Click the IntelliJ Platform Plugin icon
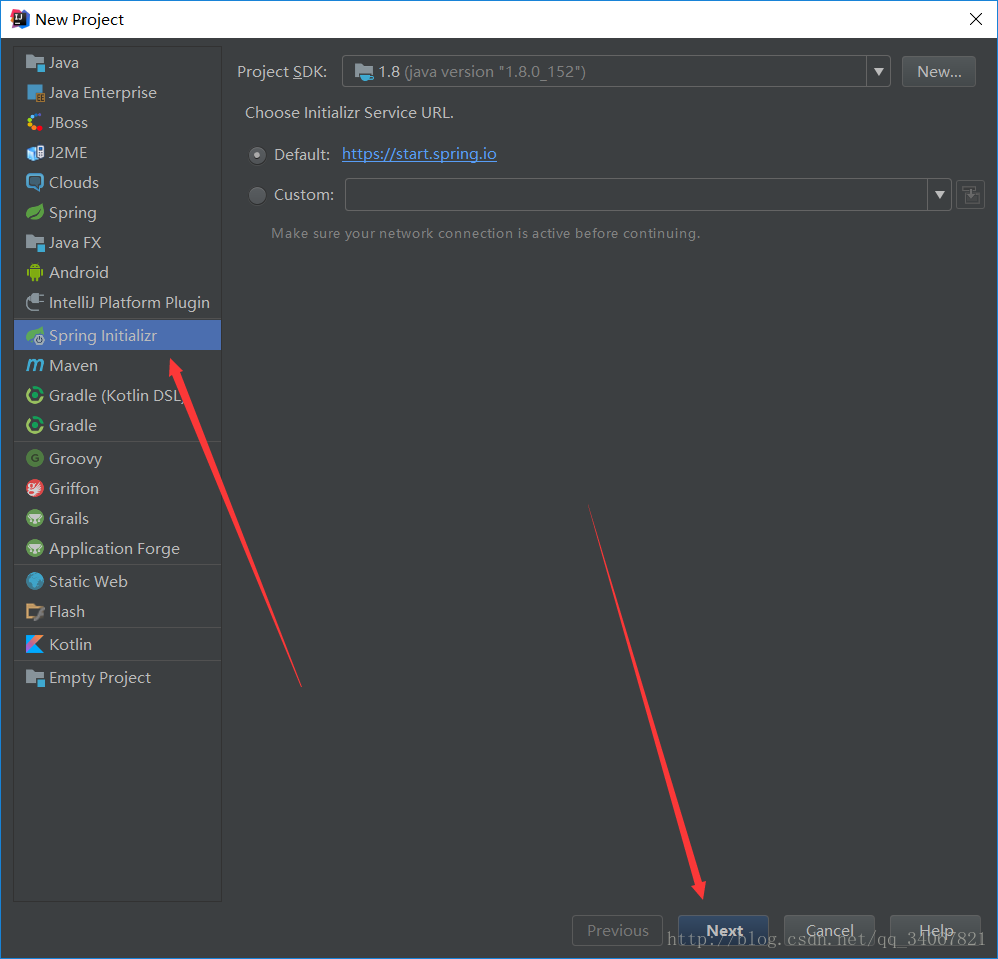This screenshot has height=959, width=998. point(35,302)
